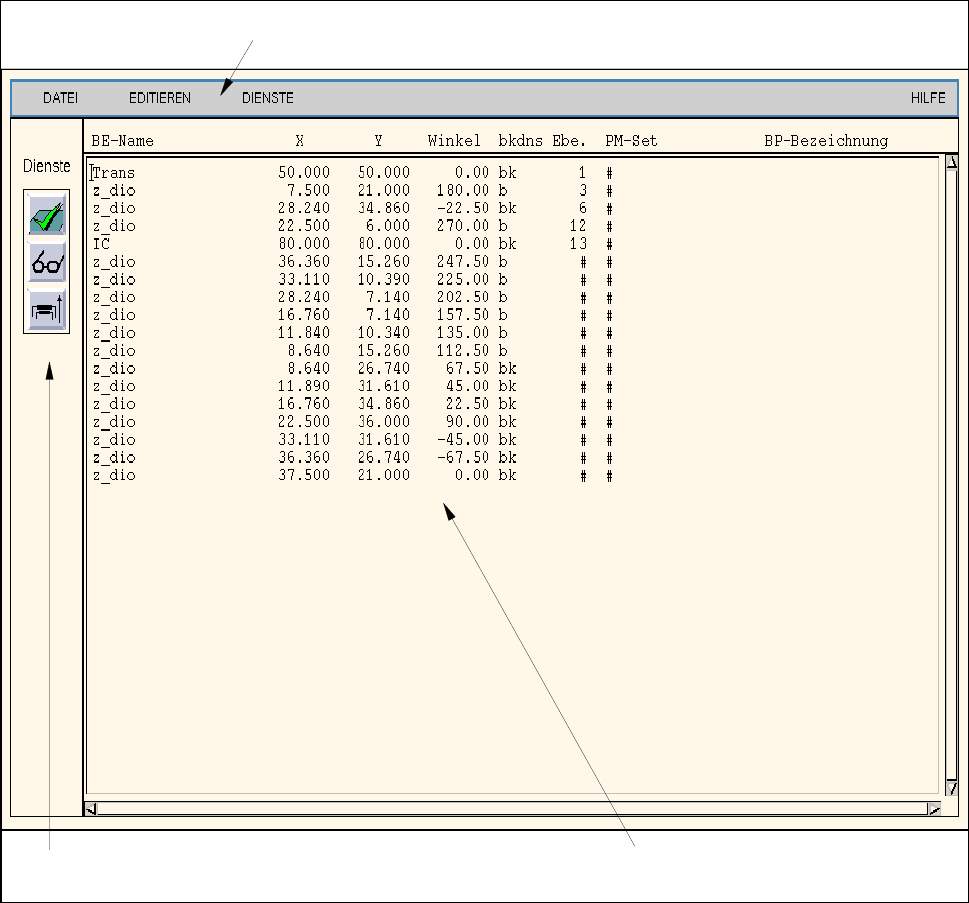Click the scroll down arrow of vertical scrollbar
969x903 pixels.
[x=952, y=788]
